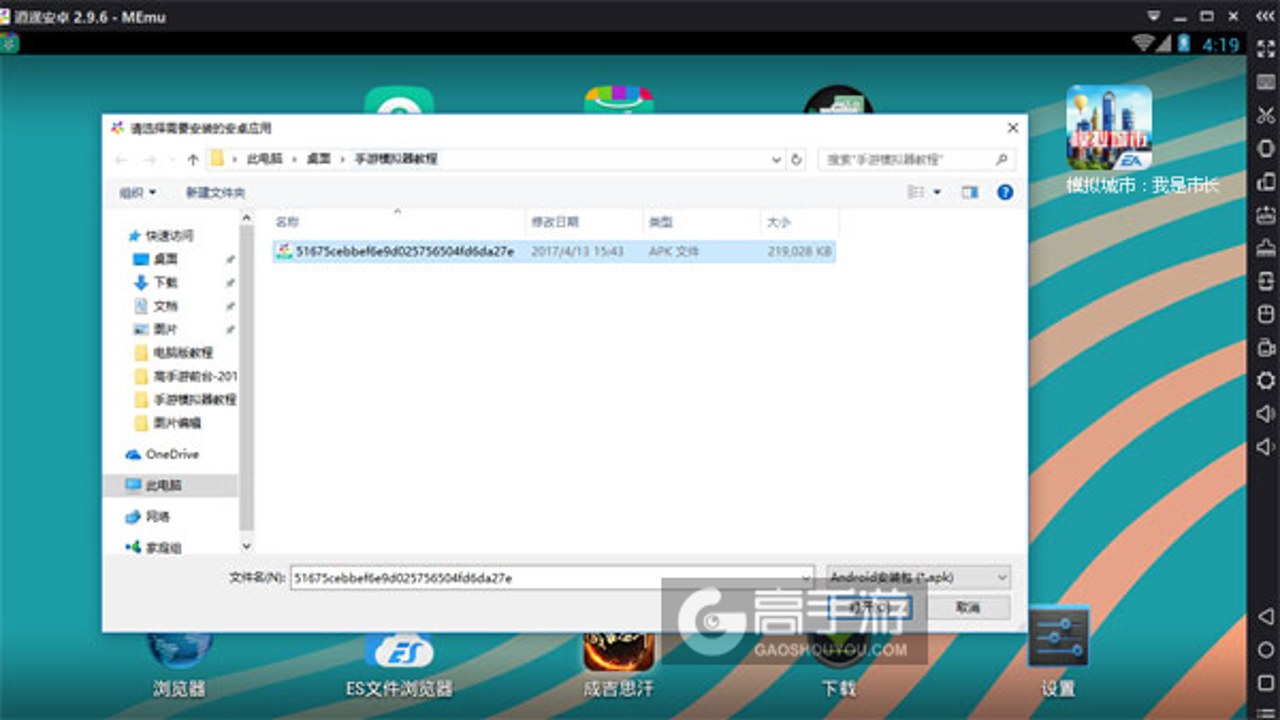Viewport: 1280px width, 720px height.
Task: Open SimCity 模拟城市:我是市长 app icon
Action: coord(1109,127)
